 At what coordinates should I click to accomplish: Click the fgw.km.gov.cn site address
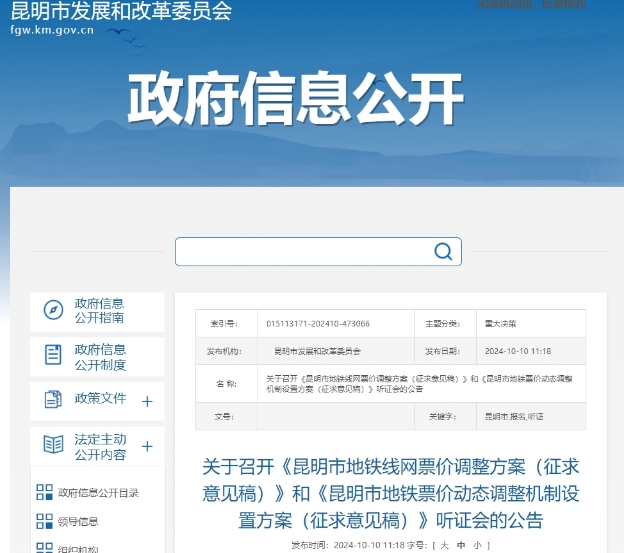(52, 30)
